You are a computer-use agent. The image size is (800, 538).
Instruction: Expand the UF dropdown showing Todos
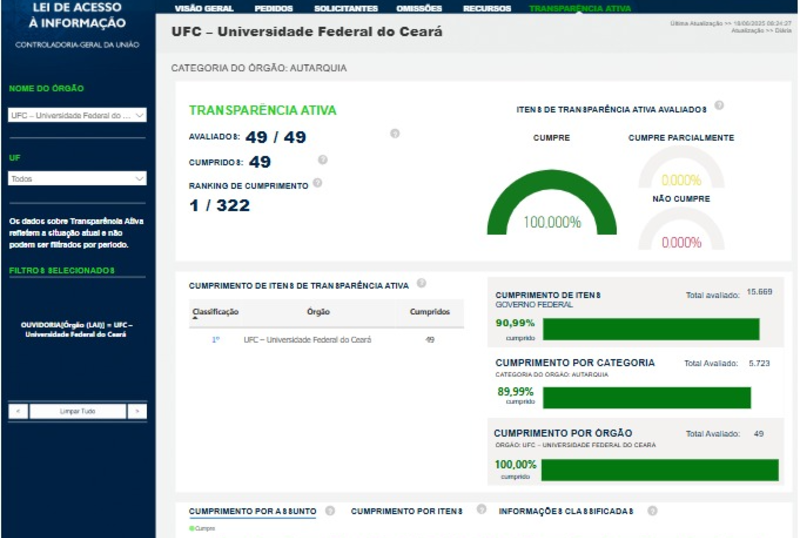[x=77, y=179]
